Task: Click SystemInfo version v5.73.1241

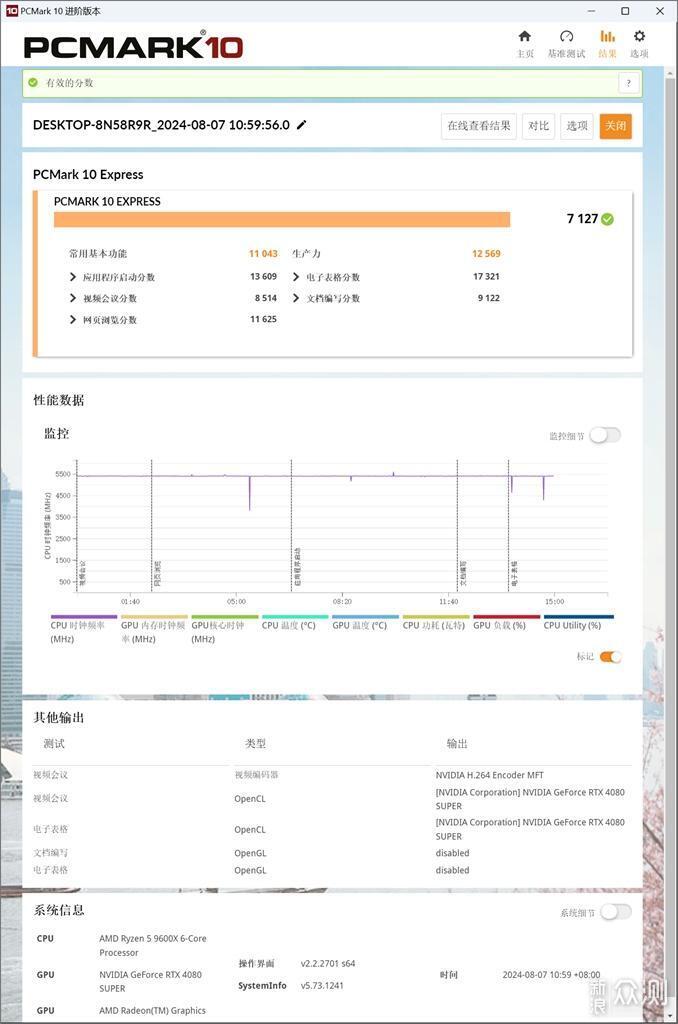Action: pos(322,985)
